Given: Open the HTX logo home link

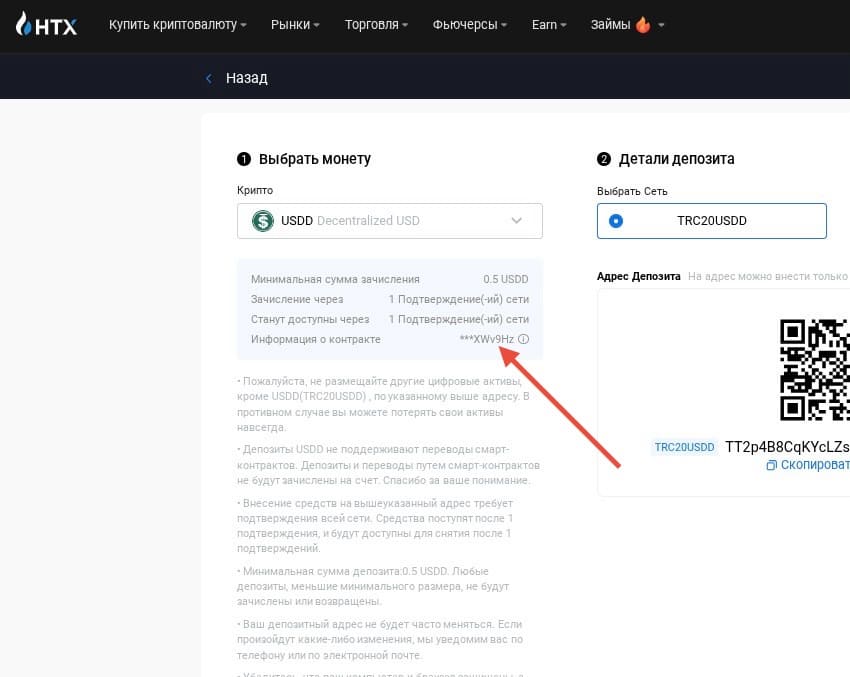Looking at the screenshot, I should (x=46, y=24).
